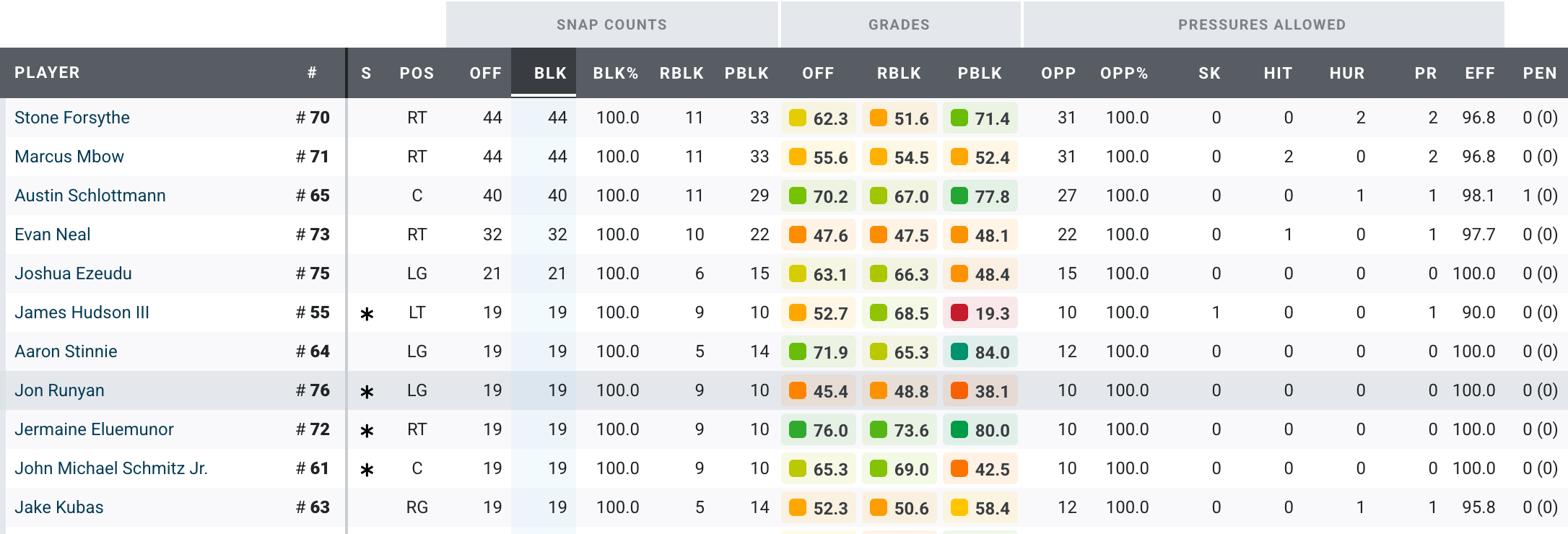This screenshot has width=1568, height=534.
Task: Open Stone Forsythe's player page
Action: (72, 118)
